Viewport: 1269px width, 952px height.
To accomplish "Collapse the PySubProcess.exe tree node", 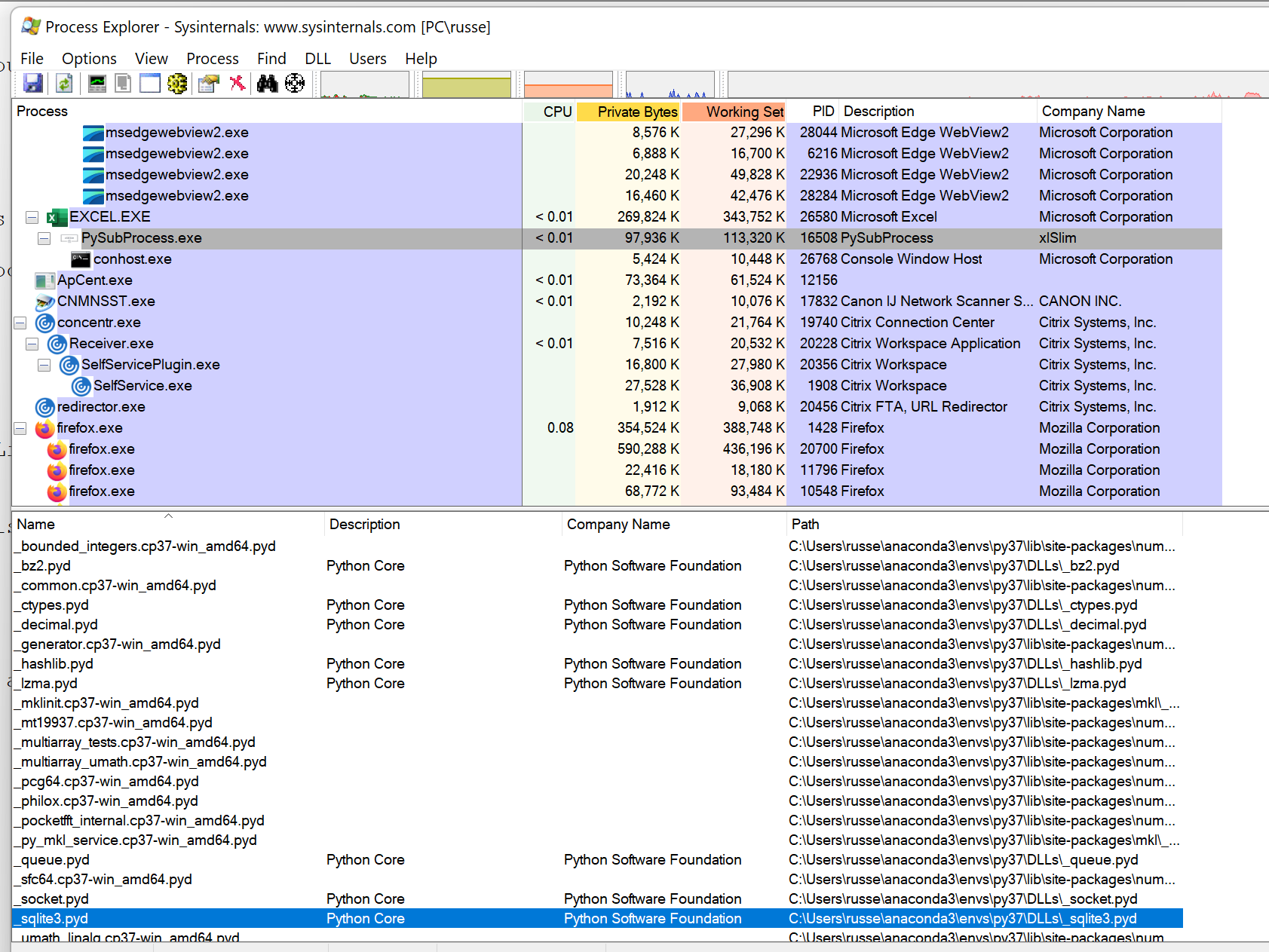I will point(44,238).
